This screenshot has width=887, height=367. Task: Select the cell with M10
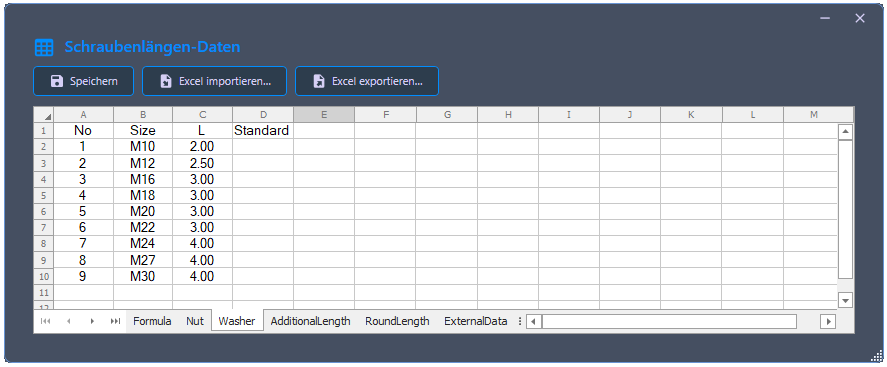143,147
